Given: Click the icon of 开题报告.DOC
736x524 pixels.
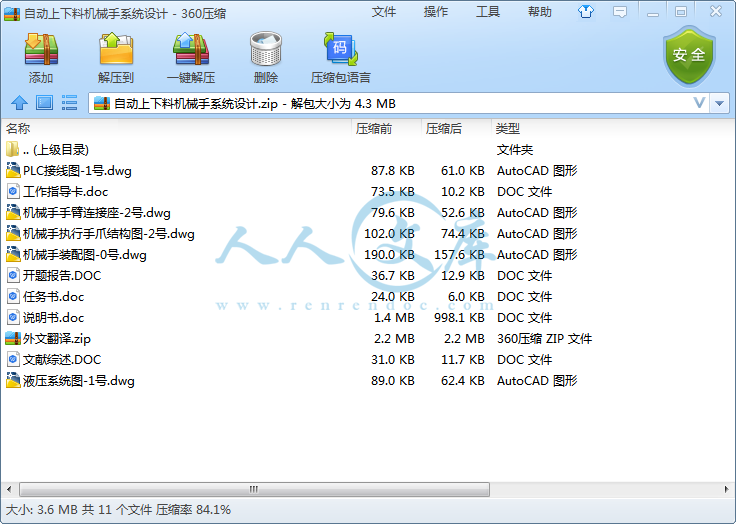Looking at the screenshot, I should [x=13, y=275].
